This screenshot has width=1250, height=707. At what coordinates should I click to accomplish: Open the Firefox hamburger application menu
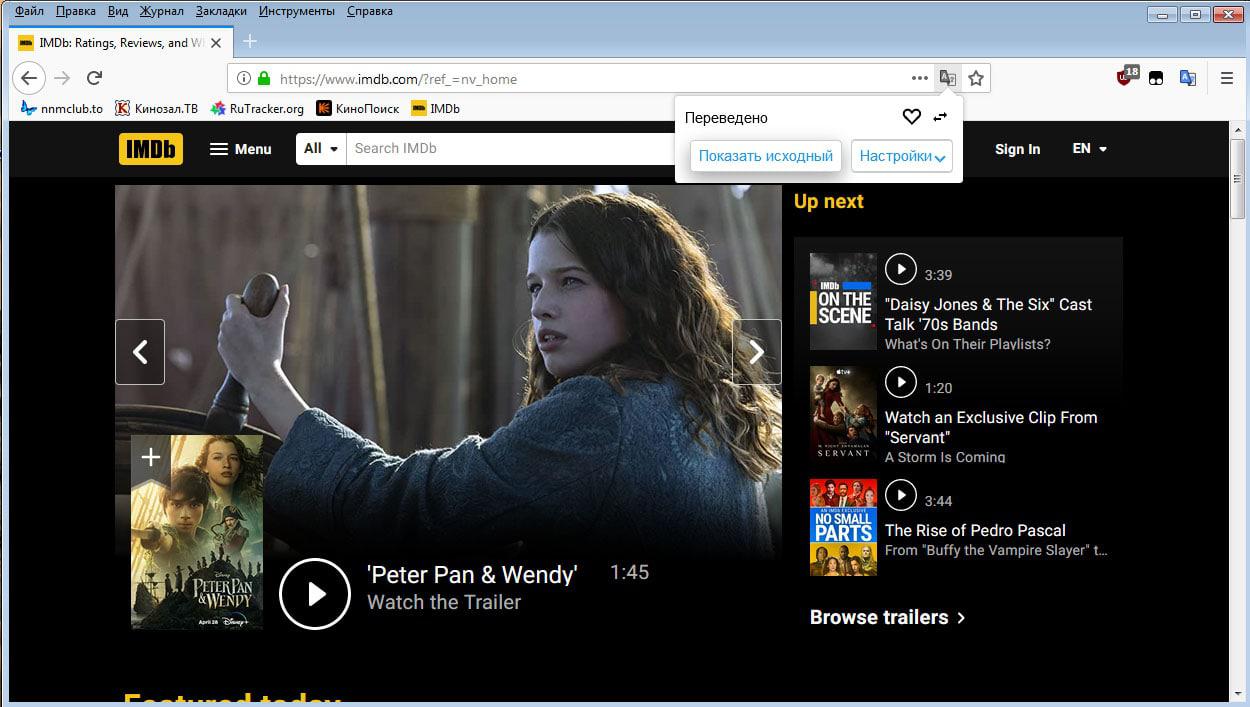[1227, 78]
